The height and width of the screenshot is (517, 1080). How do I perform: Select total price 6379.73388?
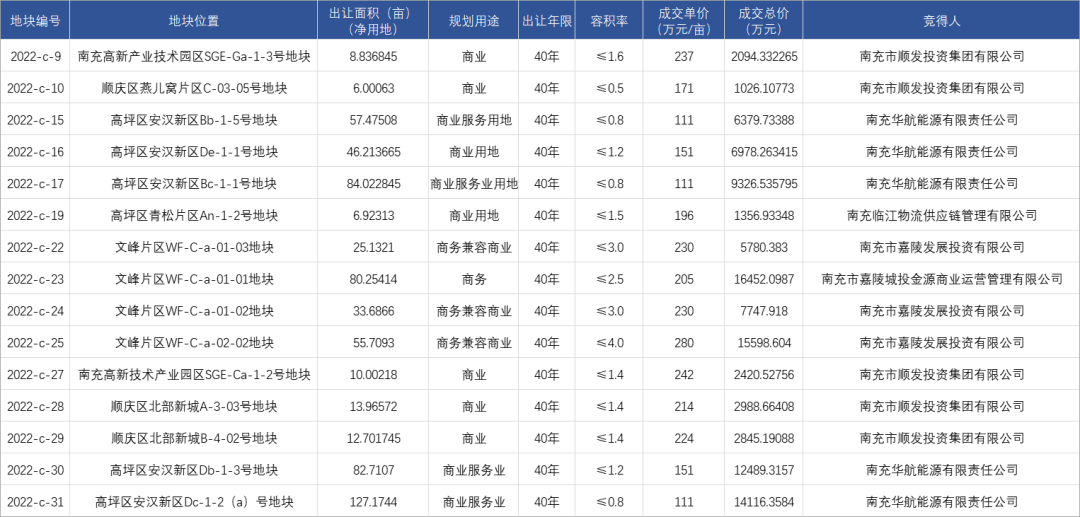click(763, 120)
